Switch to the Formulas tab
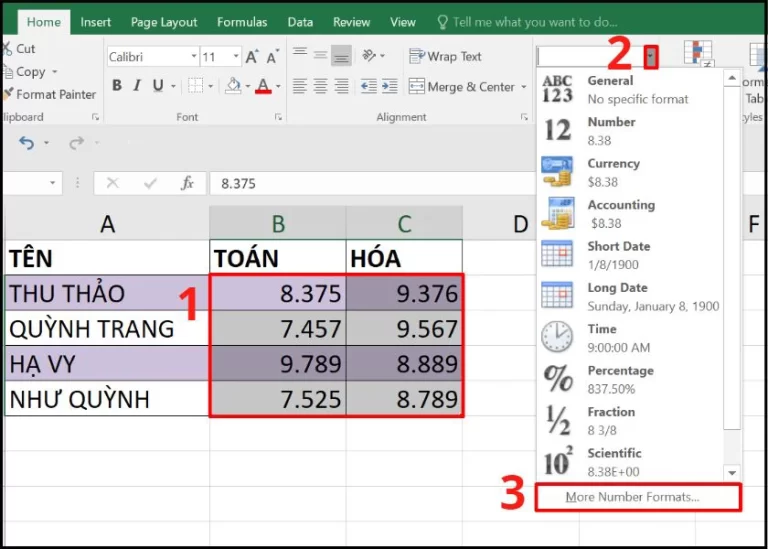This screenshot has height=549, width=768. click(242, 22)
